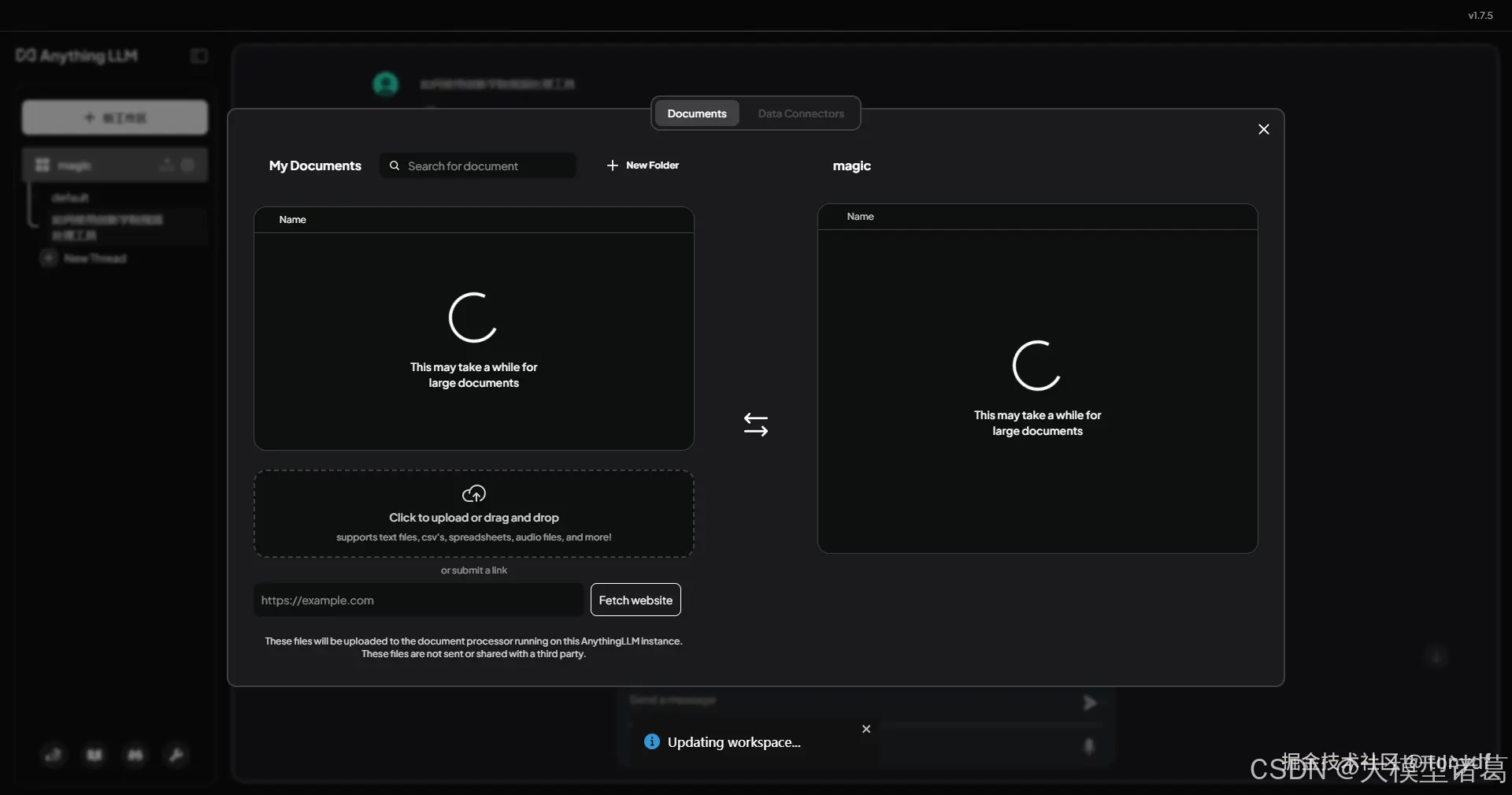
Task: Click to upload or drag and drop area
Action: pos(474,514)
